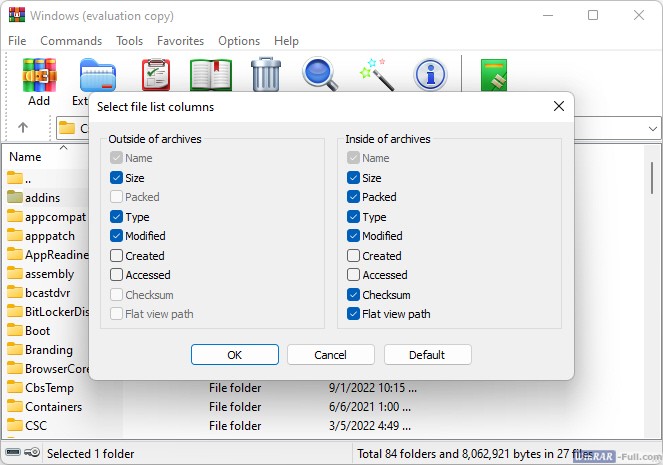663x465 pixels.
Task: Expand the address bar dropdown arrow
Action: [x=652, y=128]
